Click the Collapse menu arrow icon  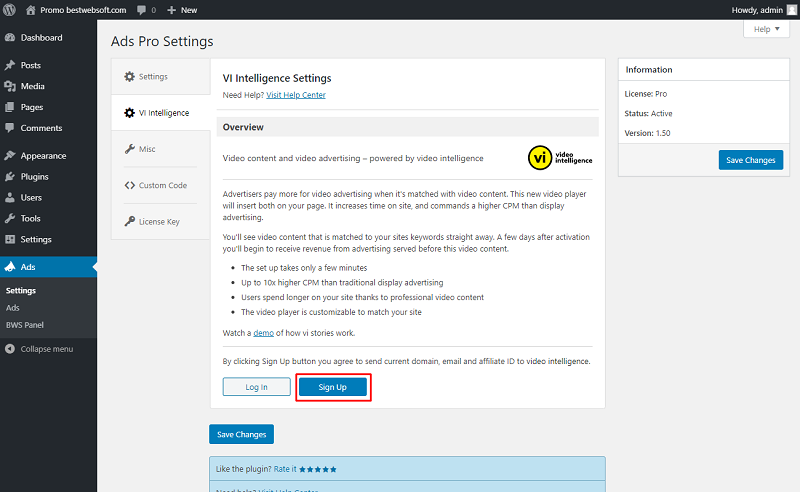(10, 349)
